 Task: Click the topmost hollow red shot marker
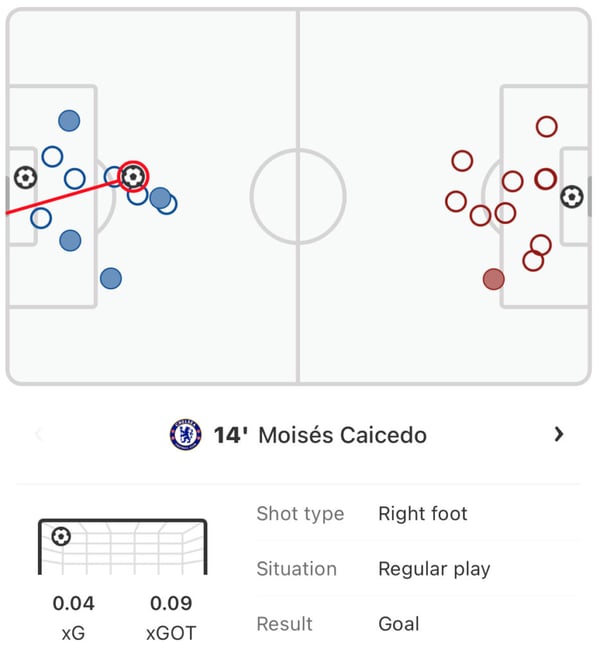coord(546,126)
